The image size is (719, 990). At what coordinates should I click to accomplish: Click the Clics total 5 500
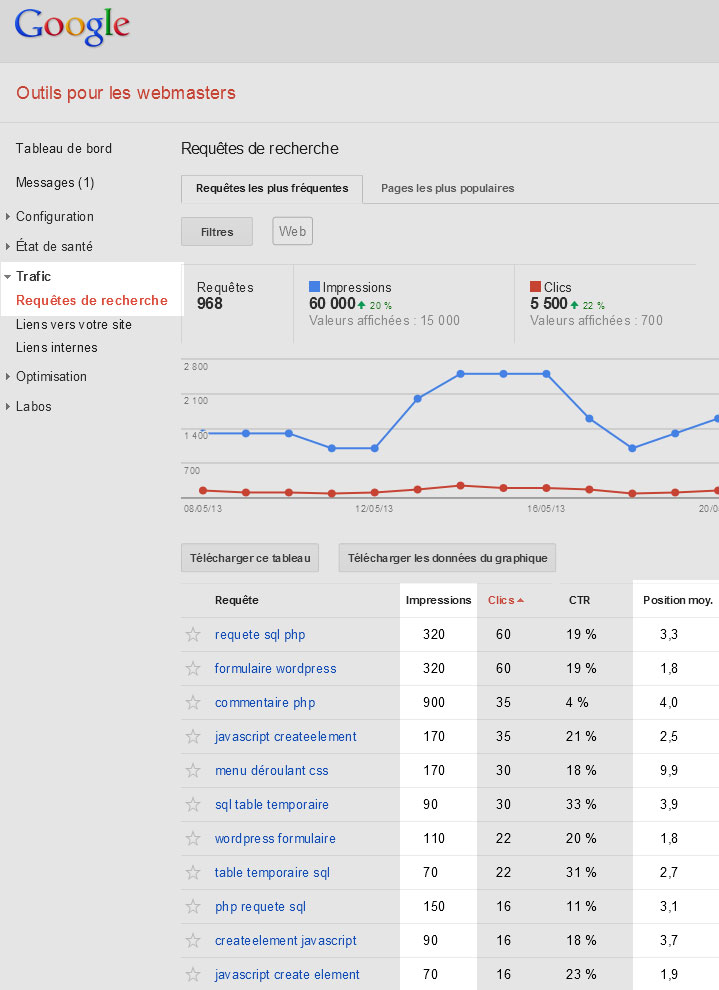pyautogui.click(x=549, y=304)
